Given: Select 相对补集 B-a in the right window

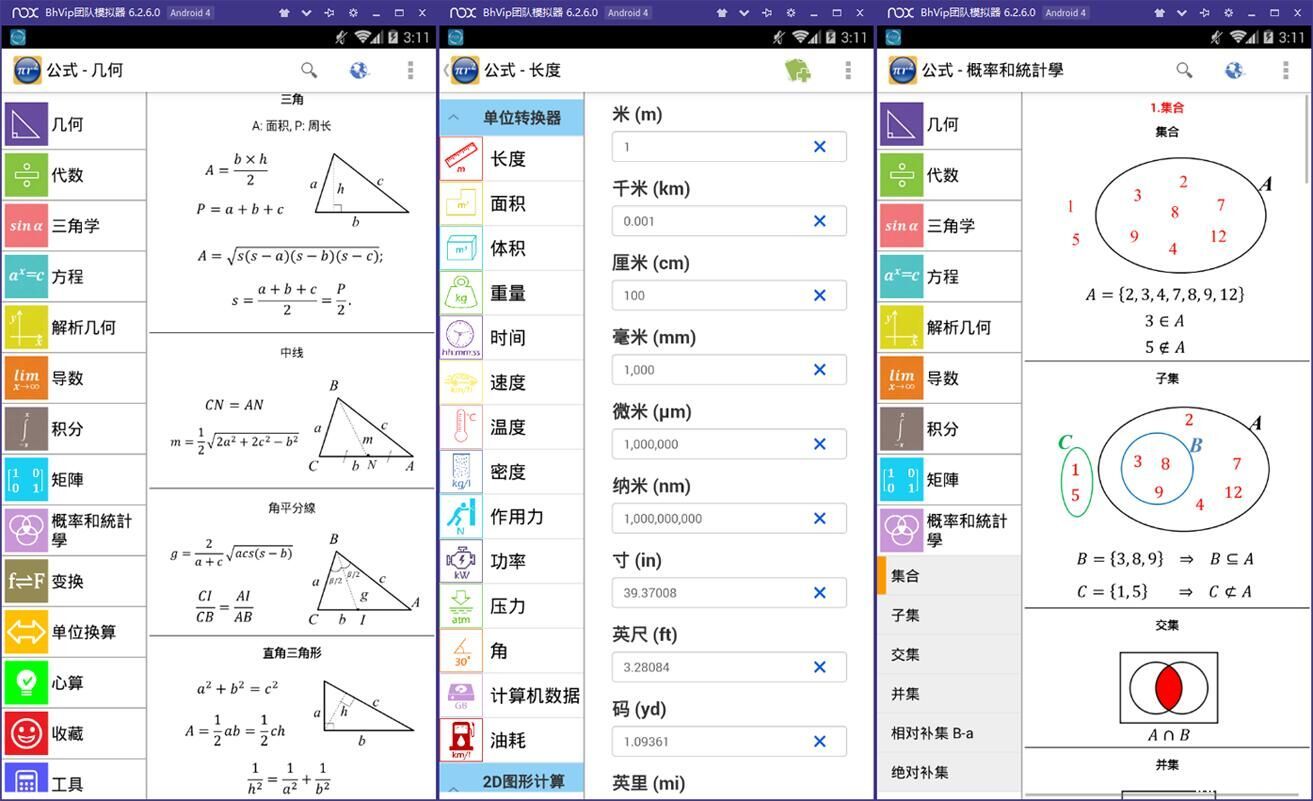Looking at the screenshot, I should (x=949, y=733).
